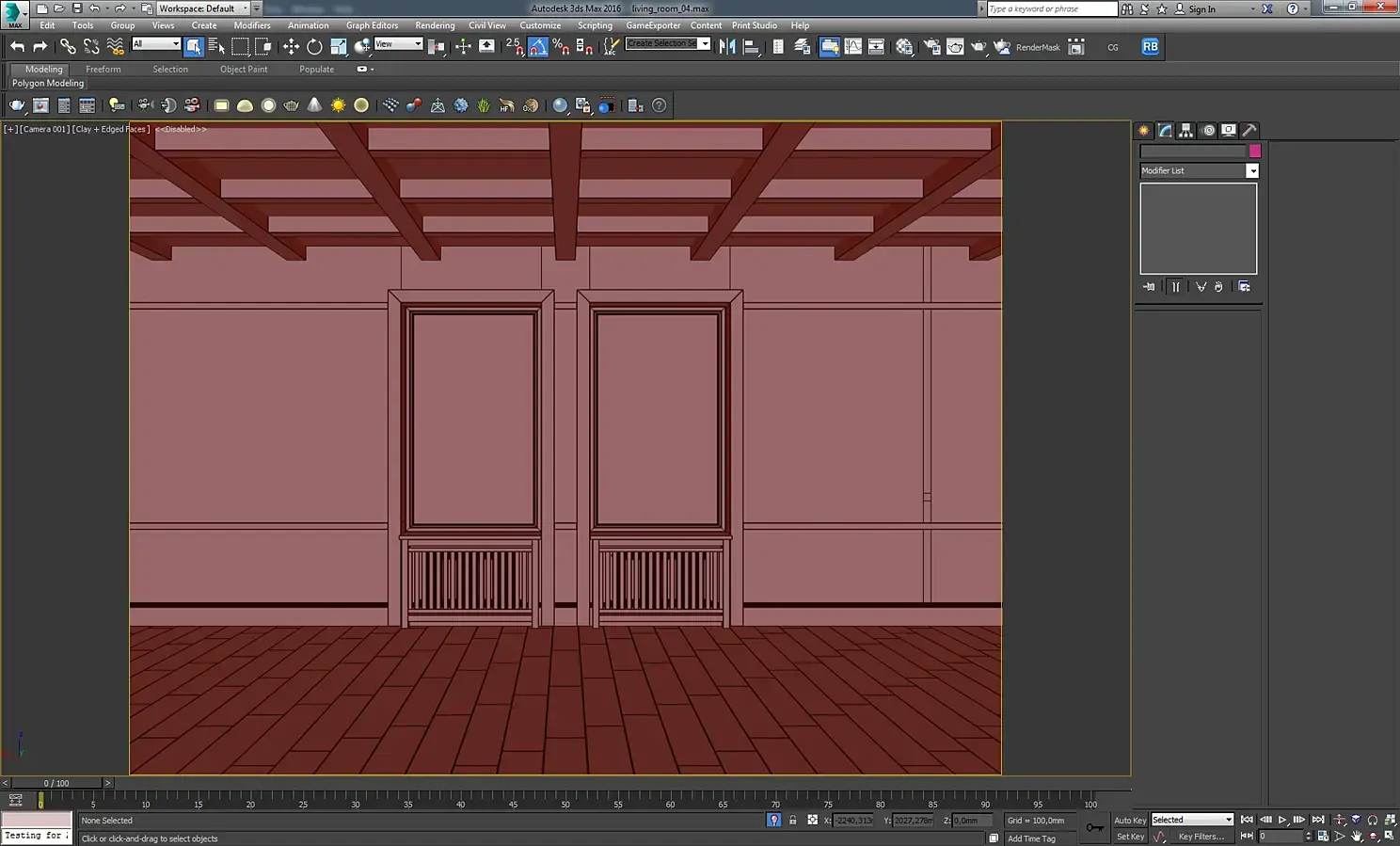Open the View reference coordinate dropdown
The height and width of the screenshot is (846, 1400).
point(398,44)
